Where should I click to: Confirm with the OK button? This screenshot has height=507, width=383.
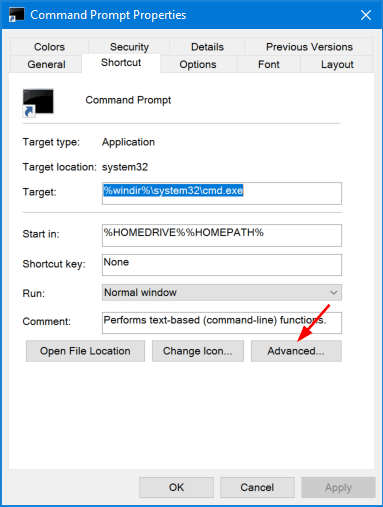click(x=176, y=487)
